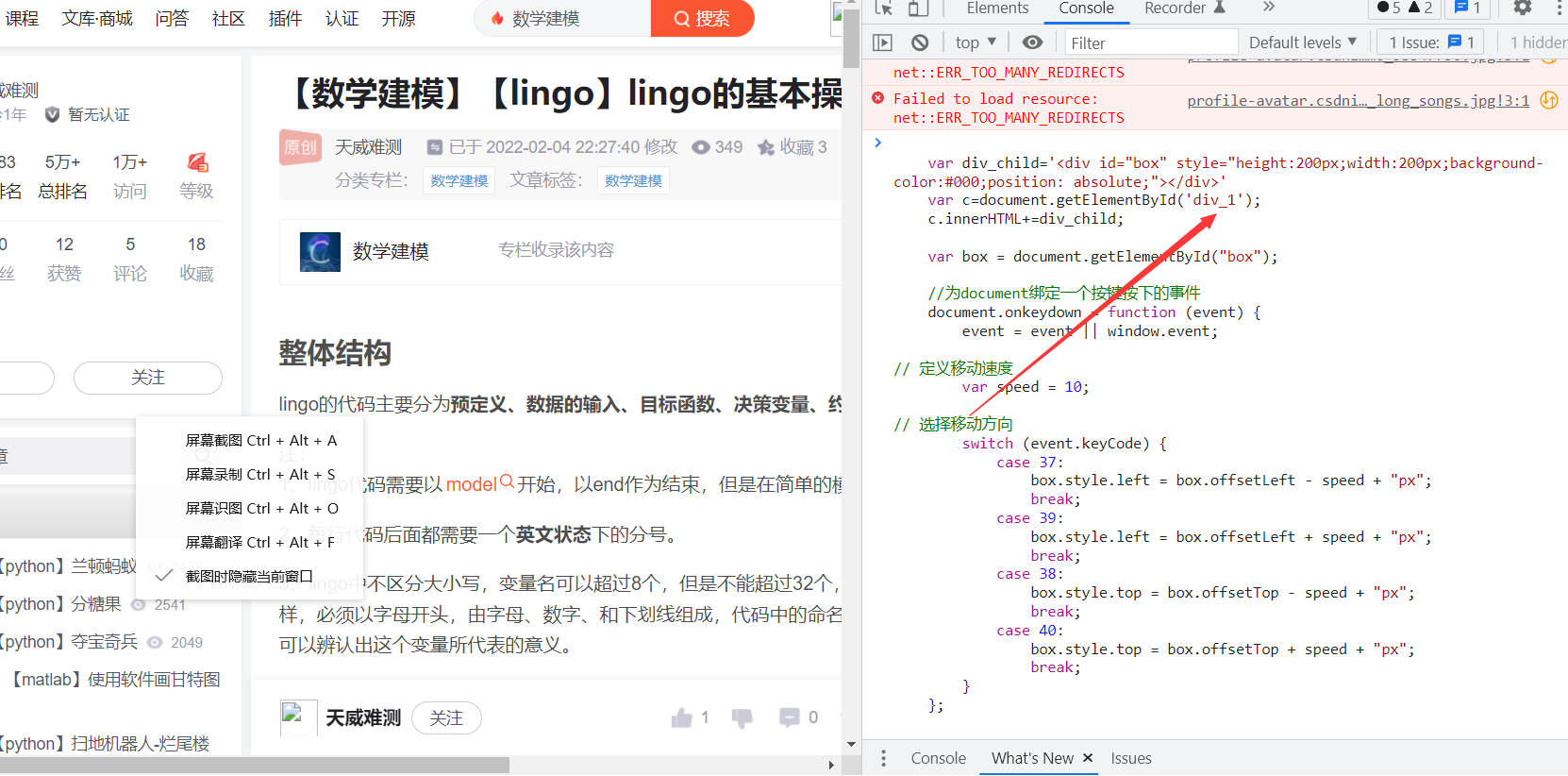Screen dimensions: 1568x776
Task: Close the What's New drawer tab
Action: tap(1087, 758)
